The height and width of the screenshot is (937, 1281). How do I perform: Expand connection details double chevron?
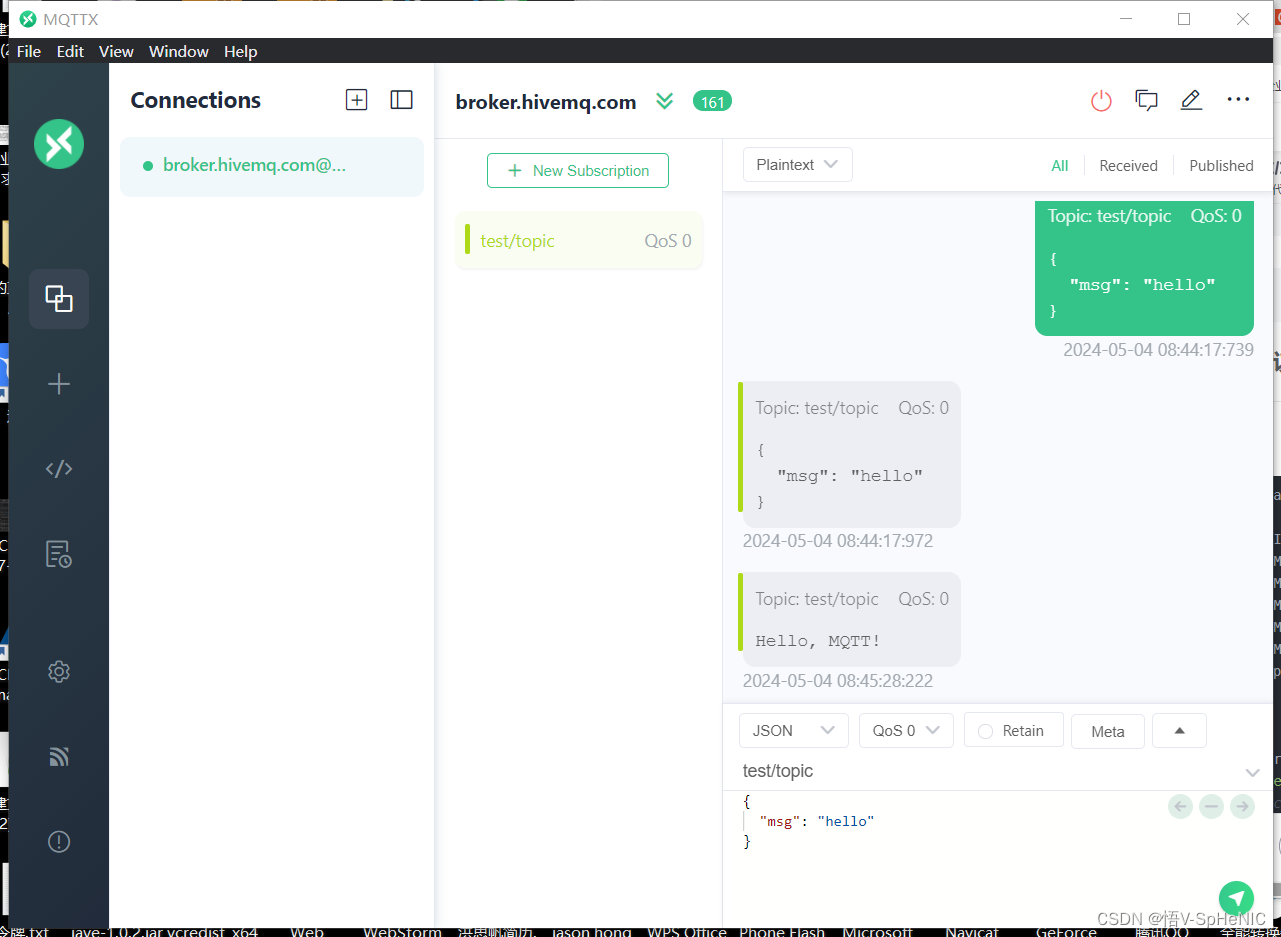click(664, 101)
